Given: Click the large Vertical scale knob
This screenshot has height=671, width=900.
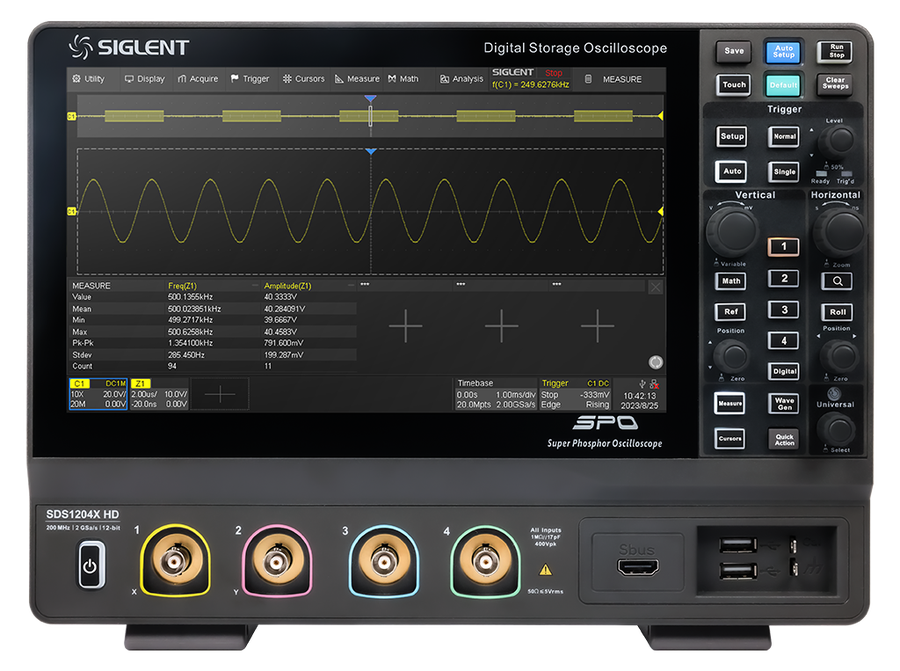Looking at the screenshot, I should point(732,230).
